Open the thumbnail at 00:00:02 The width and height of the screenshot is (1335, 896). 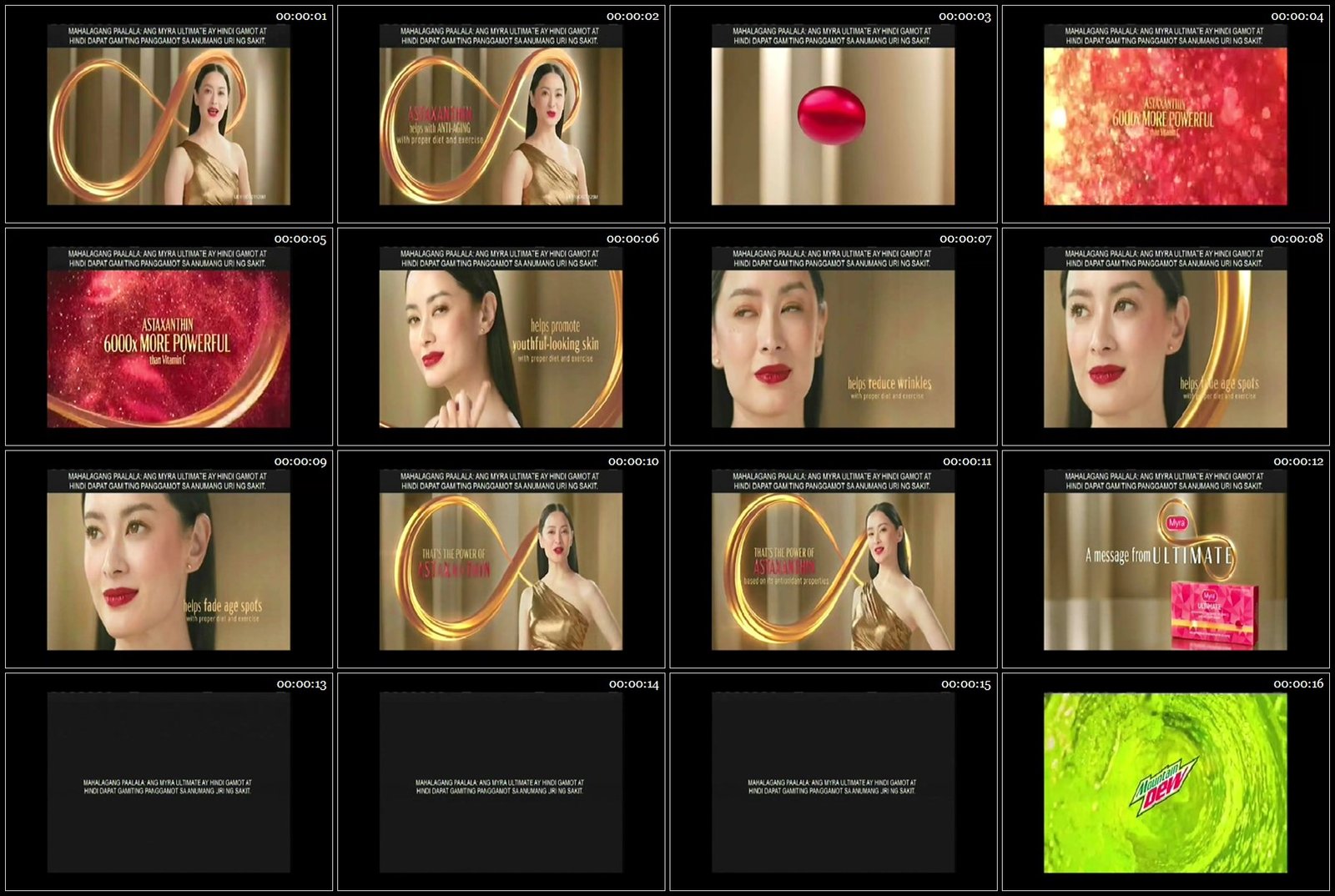click(501, 115)
